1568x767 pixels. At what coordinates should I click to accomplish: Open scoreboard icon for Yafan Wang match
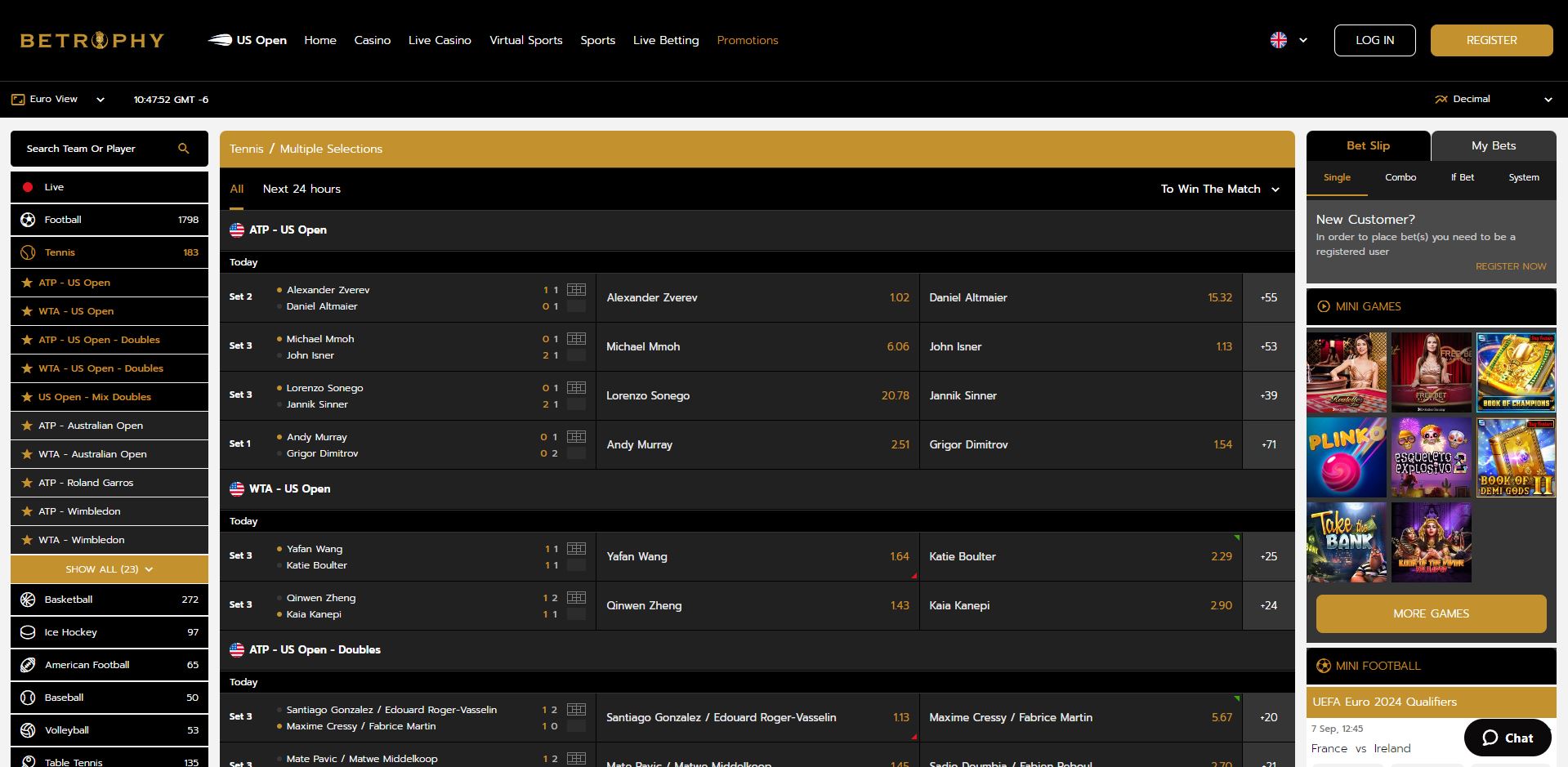click(576, 549)
